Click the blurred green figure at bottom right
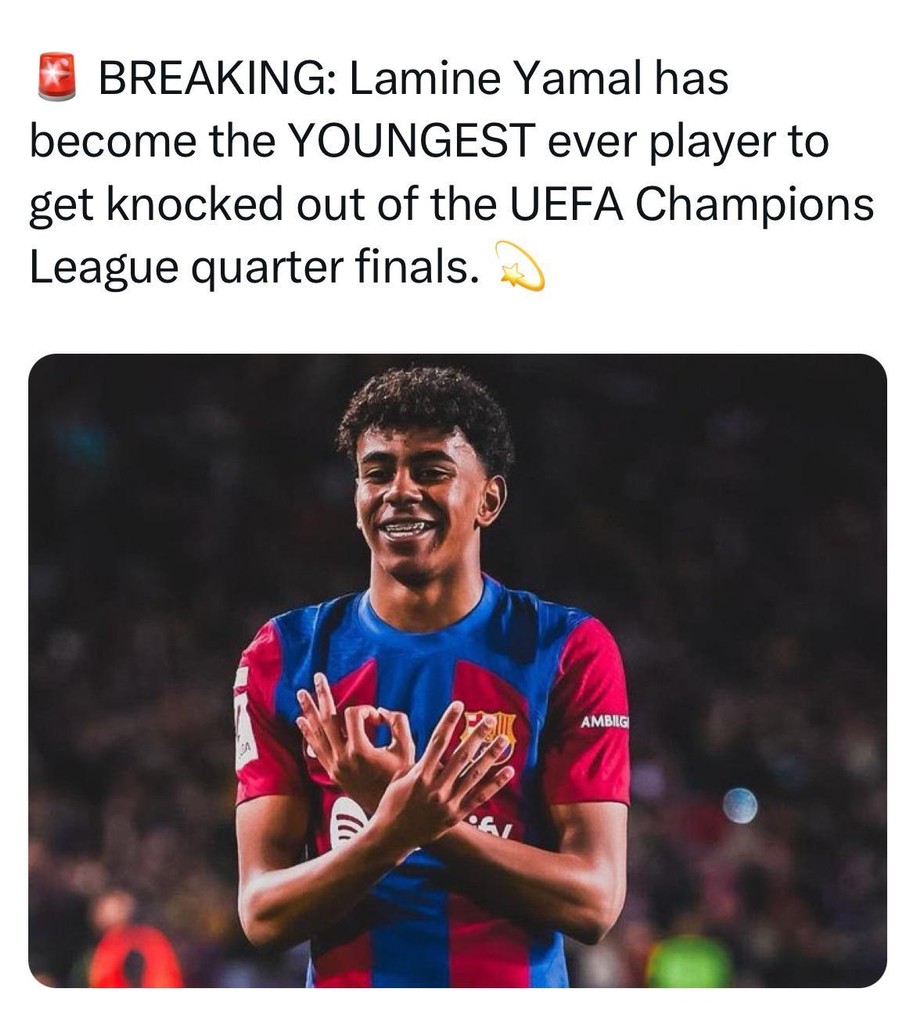915x1024 pixels. 689,960
